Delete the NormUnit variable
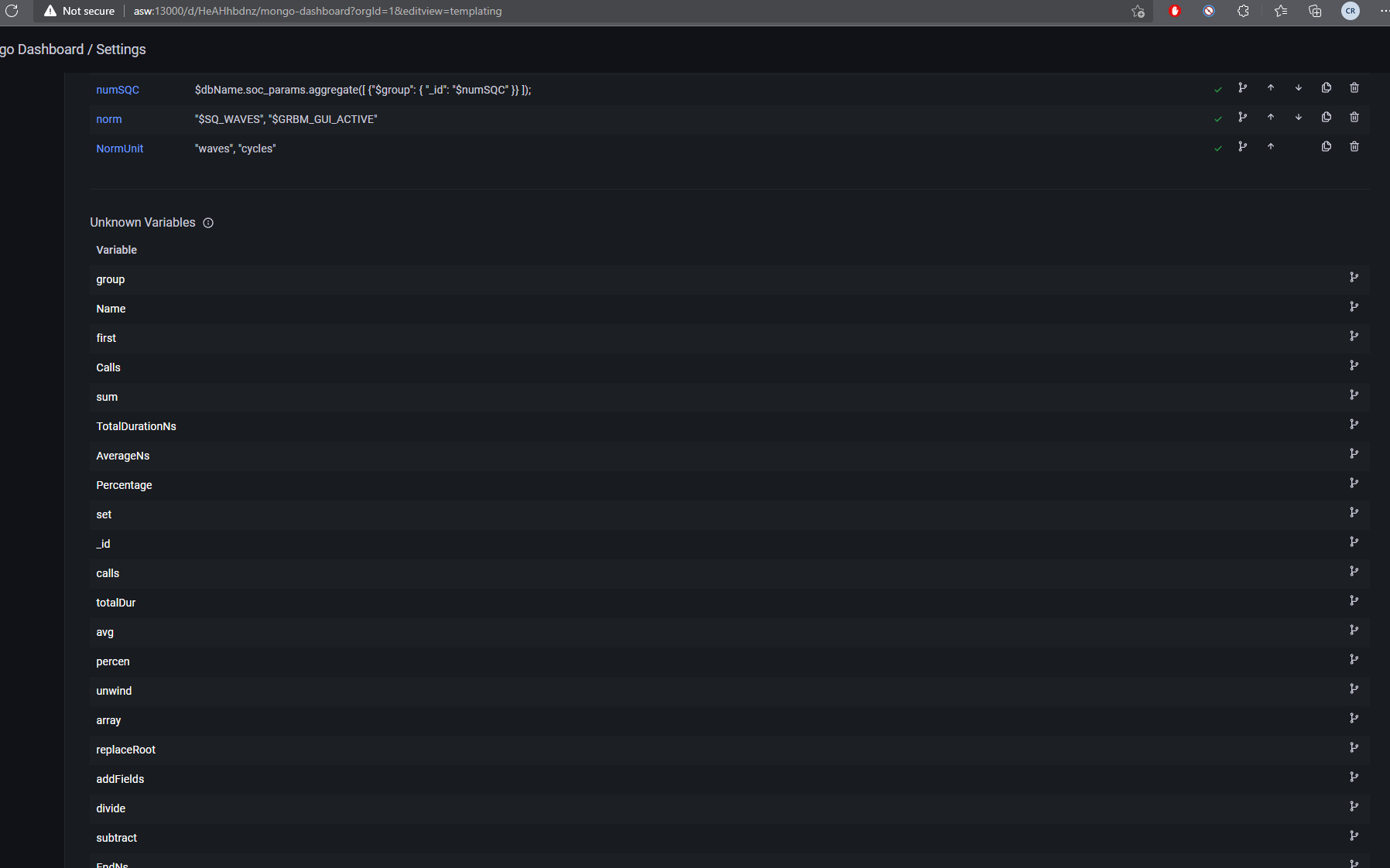This screenshot has width=1390, height=868. tap(1354, 147)
